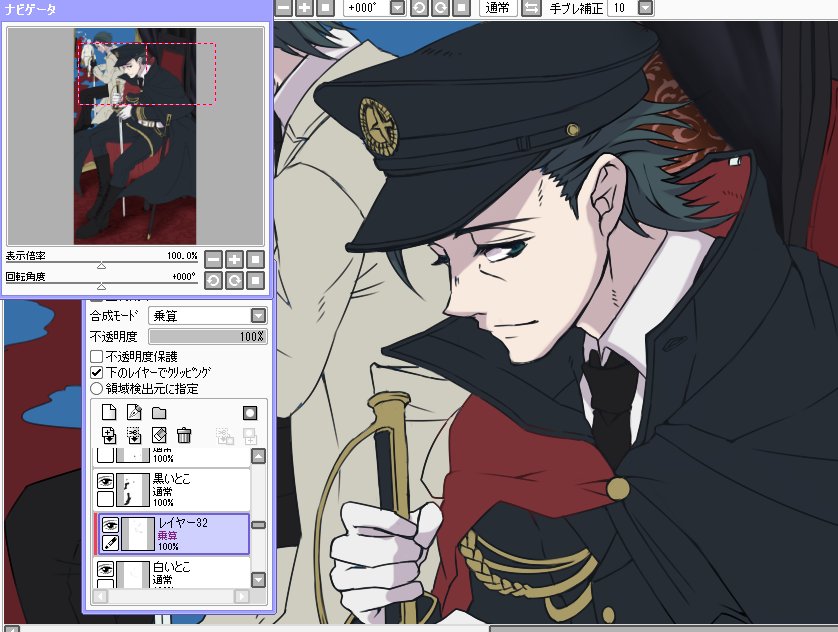Toggle the box on topmost partially visible layer

(105, 455)
